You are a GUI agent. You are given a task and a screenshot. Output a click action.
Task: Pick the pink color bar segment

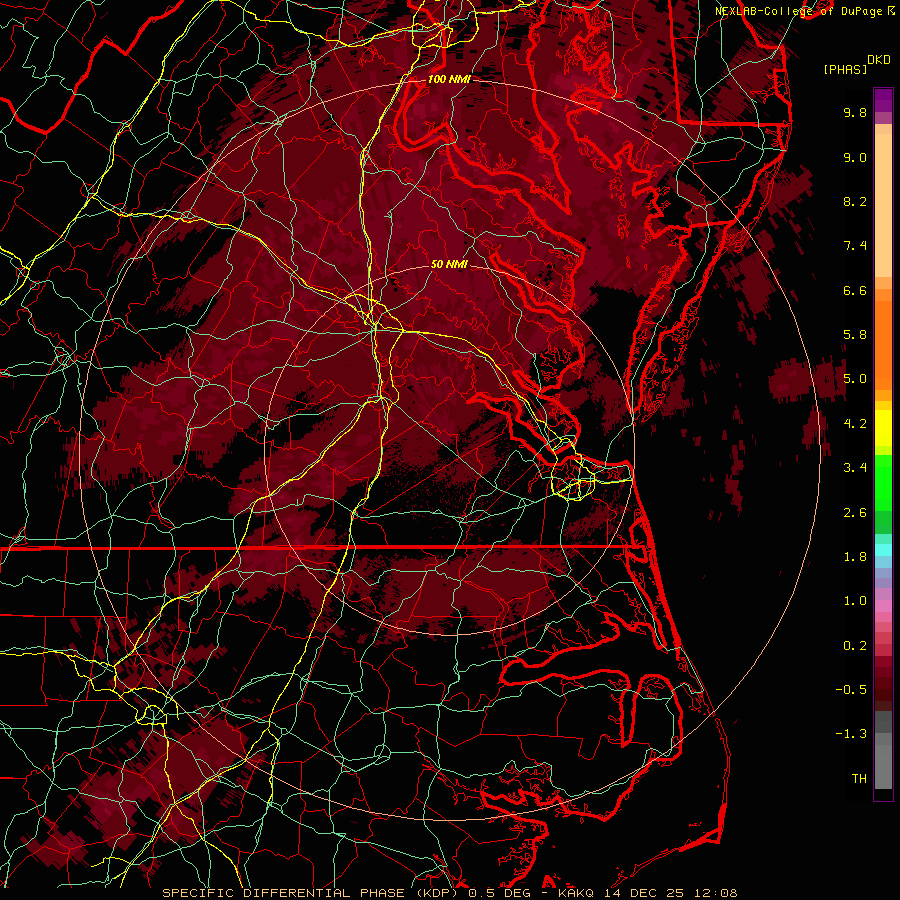coord(883,606)
